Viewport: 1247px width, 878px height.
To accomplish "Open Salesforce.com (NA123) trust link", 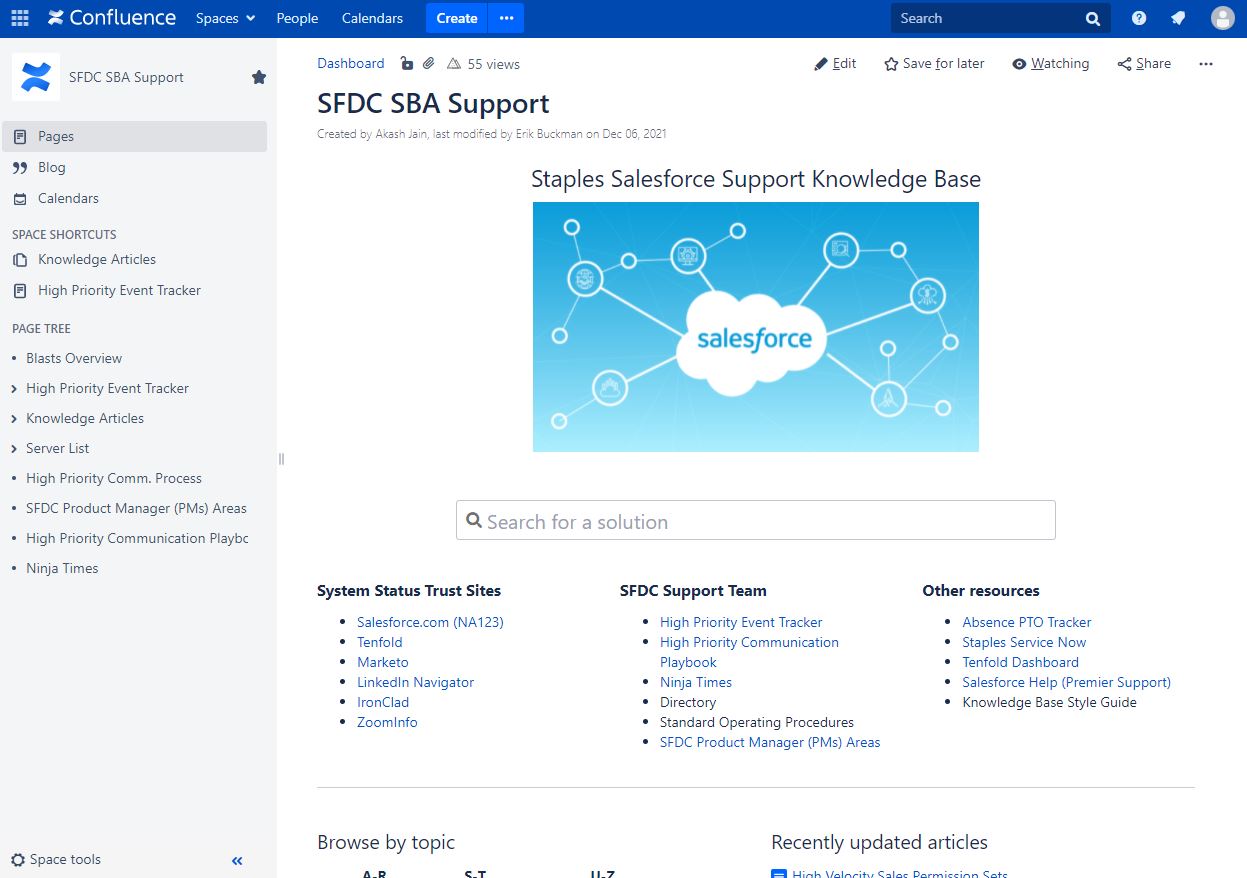I will click(x=430, y=622).
